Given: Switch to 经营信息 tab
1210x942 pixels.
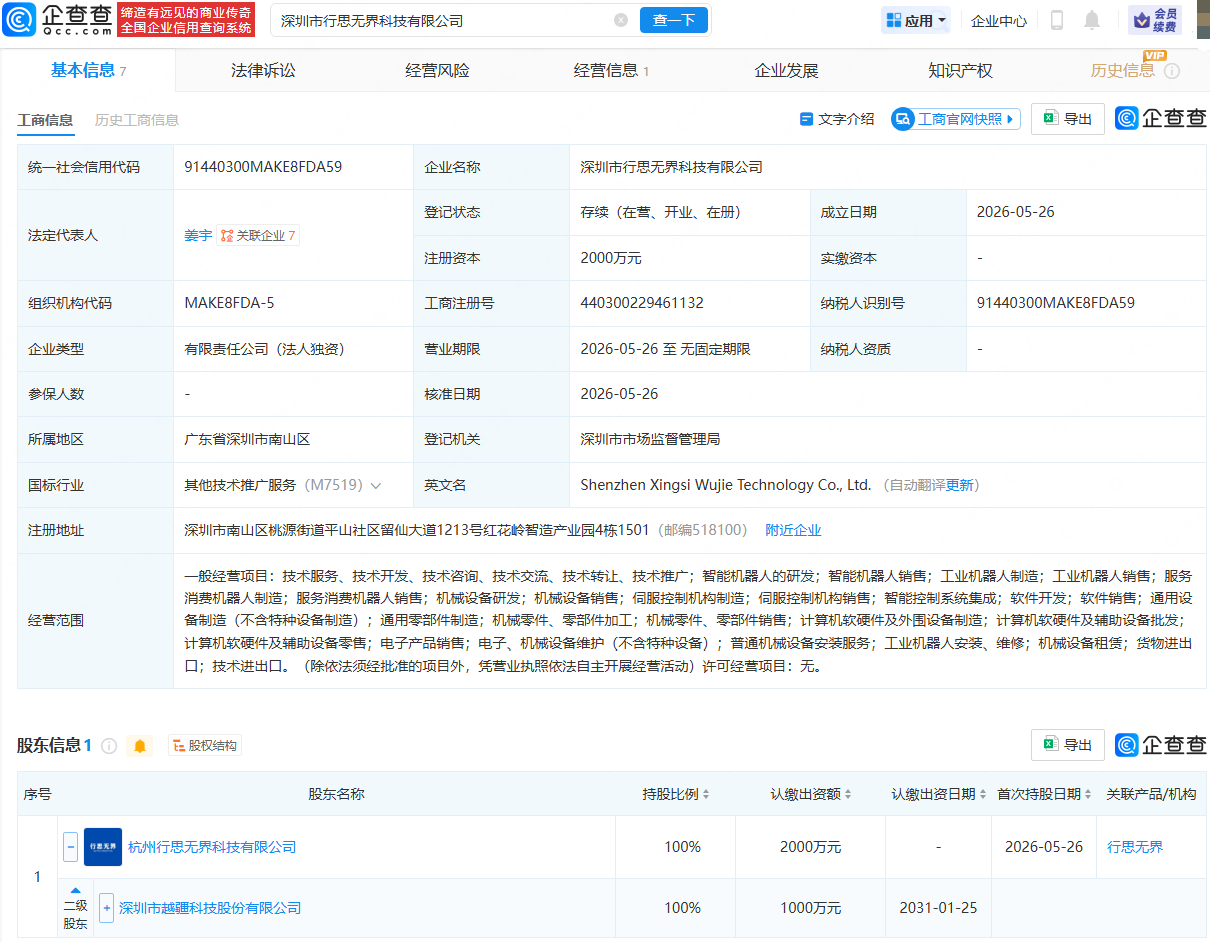Looking at the screenshot, I should 611,70.
